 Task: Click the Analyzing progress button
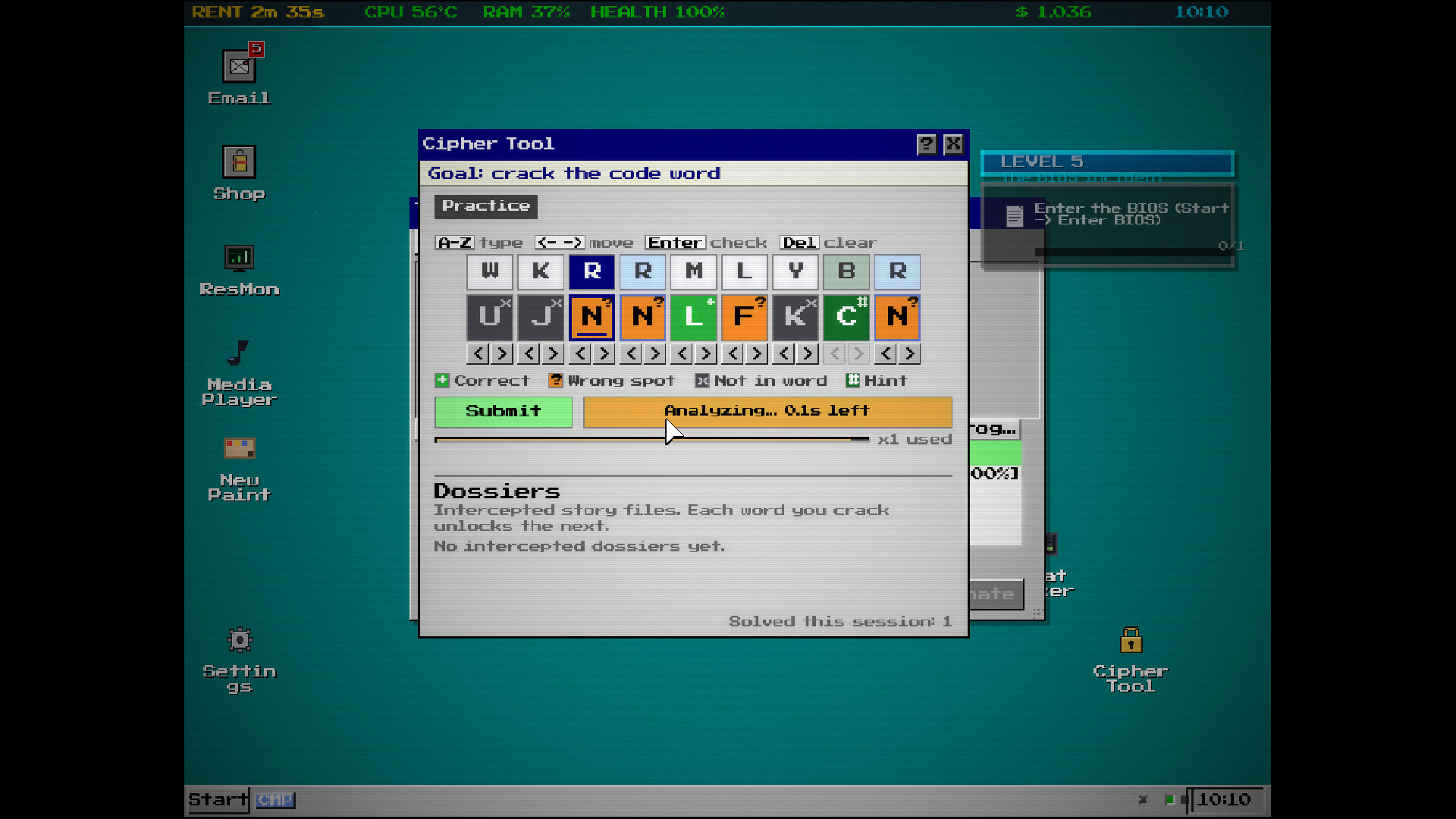click(x=767, y=411)
